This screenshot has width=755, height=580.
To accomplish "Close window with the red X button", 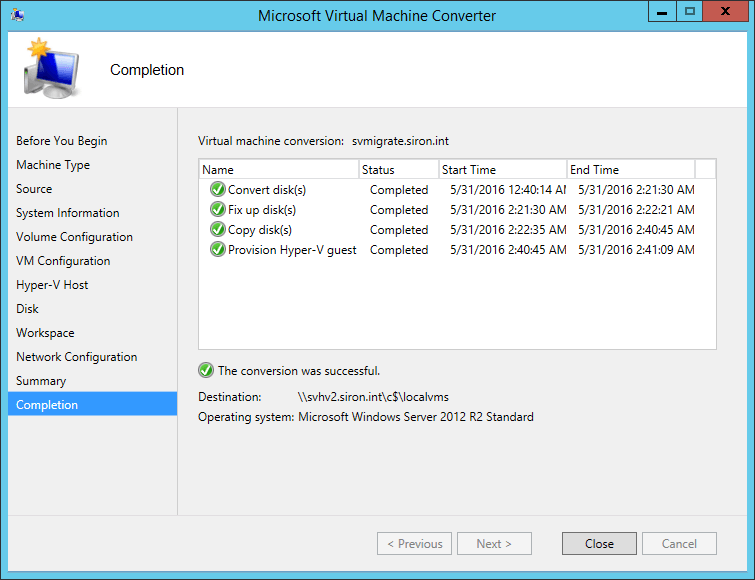I will pos(725,12).
